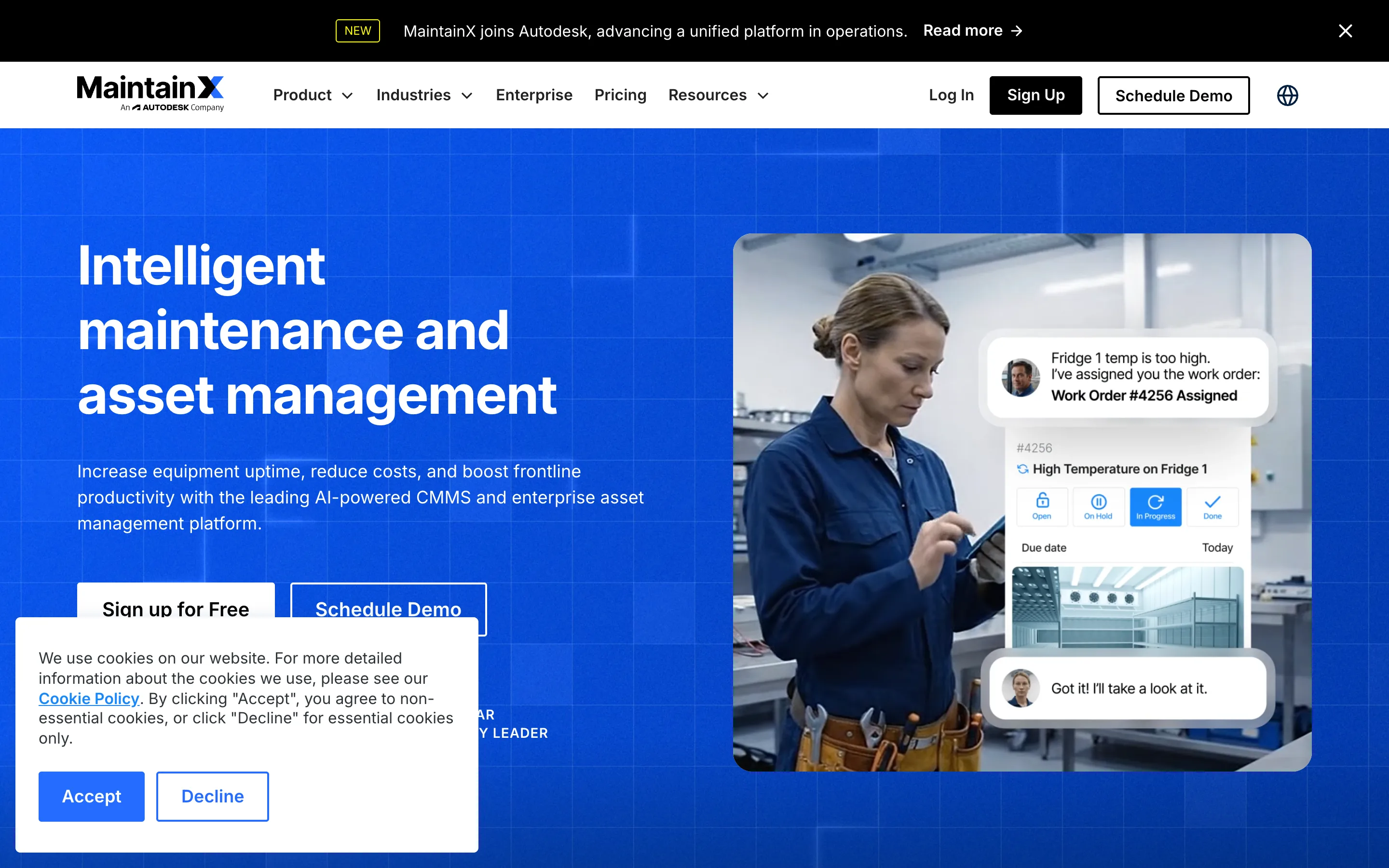Image resolution: width=1389 pixels, height=868 pixels.
Task: Decline non-essential cookies
Action: (x=212, y=796)
